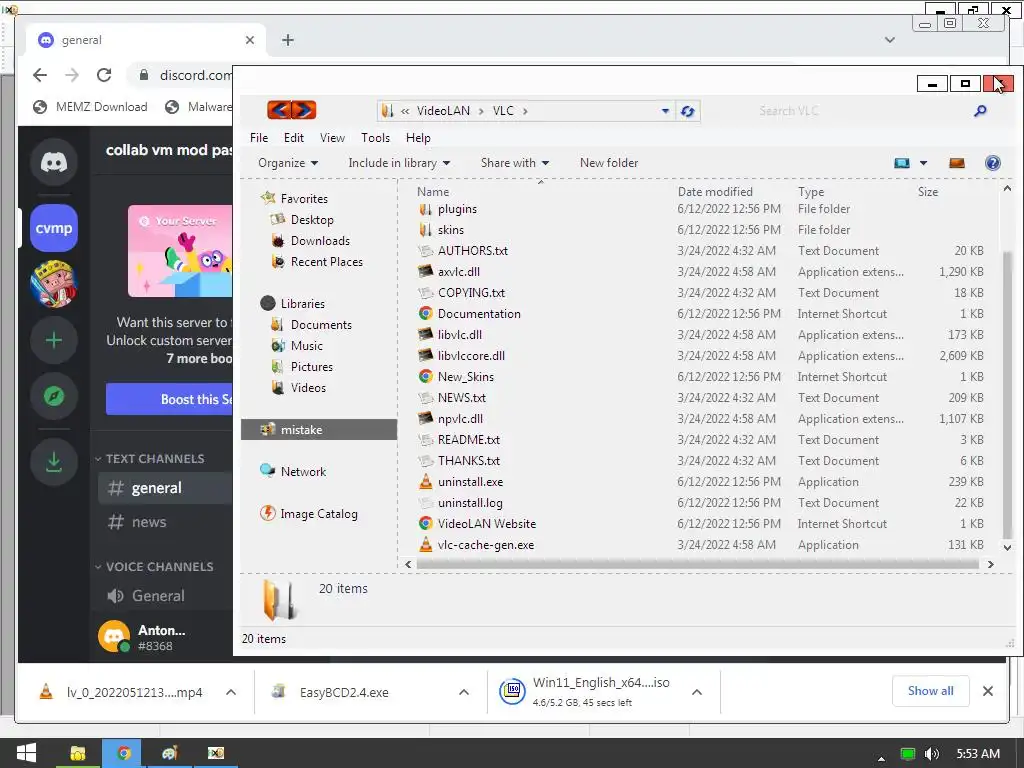The width and height of the screenshot is (1024, 768).
Task: Click the volume speaker tray icon
Action: (x=932, y=754)
